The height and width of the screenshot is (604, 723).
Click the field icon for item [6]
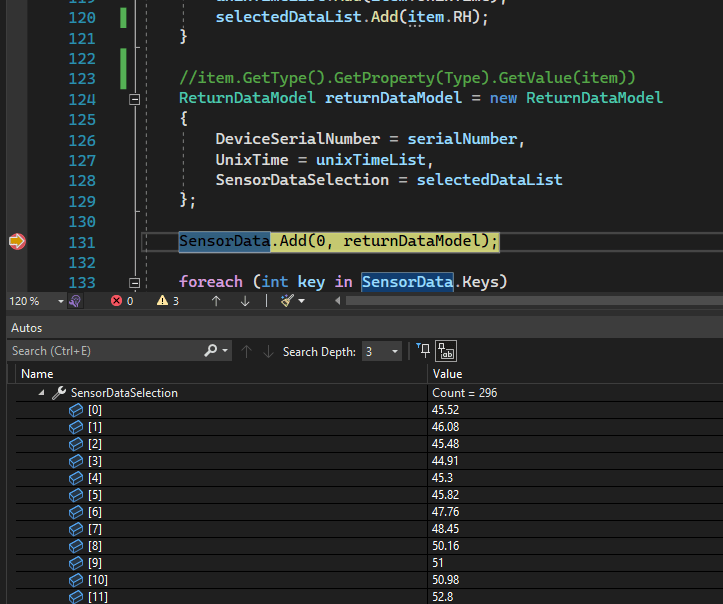tap(76, 512)
